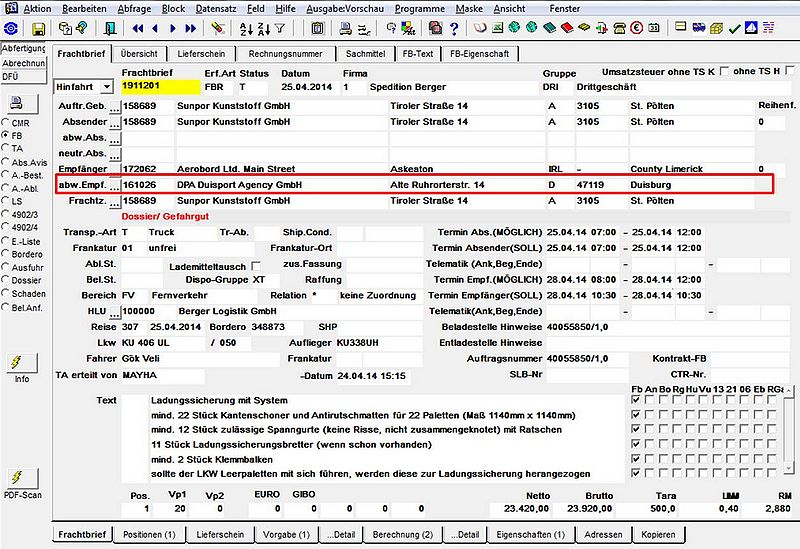
Task: Select the TA radio button
Action: pos(5,148)
